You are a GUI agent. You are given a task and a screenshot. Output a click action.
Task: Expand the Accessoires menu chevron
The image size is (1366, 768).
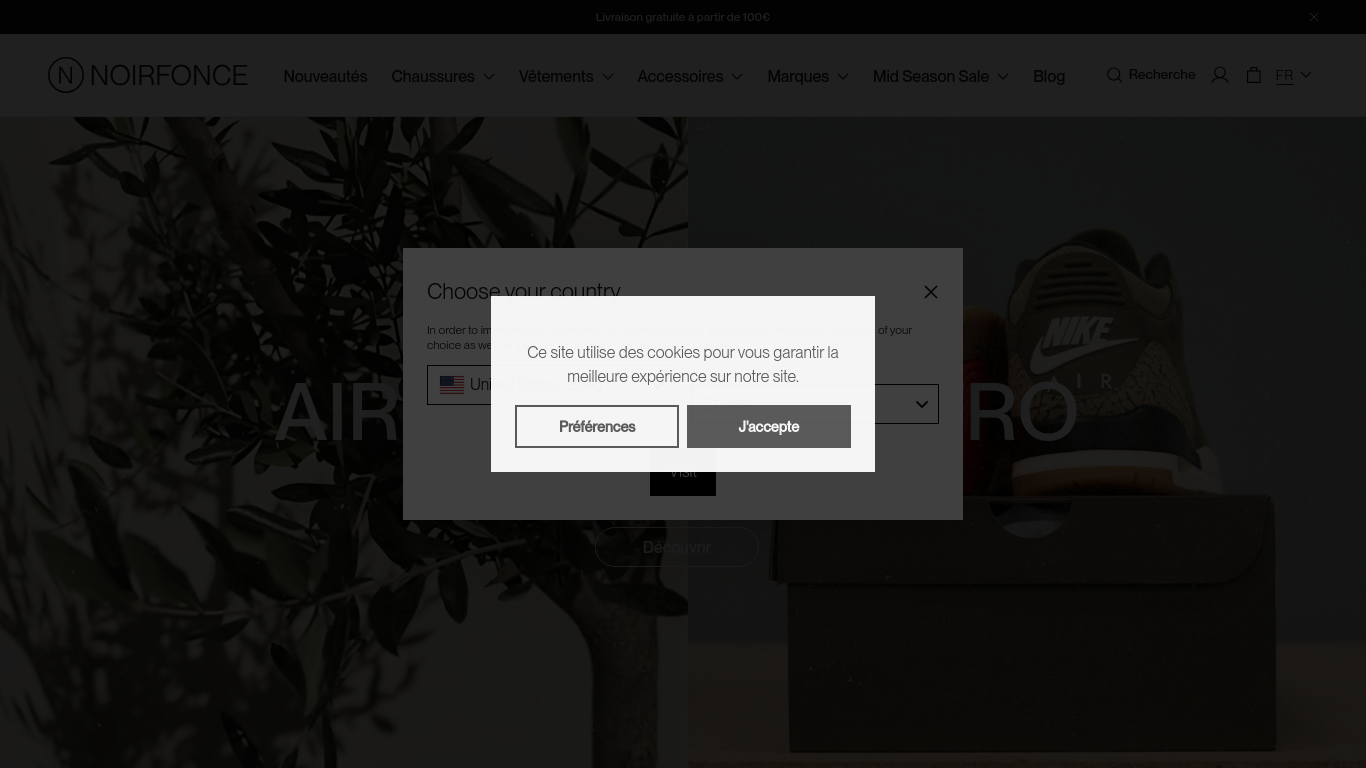pyautogui.click(x=737, y=77)
